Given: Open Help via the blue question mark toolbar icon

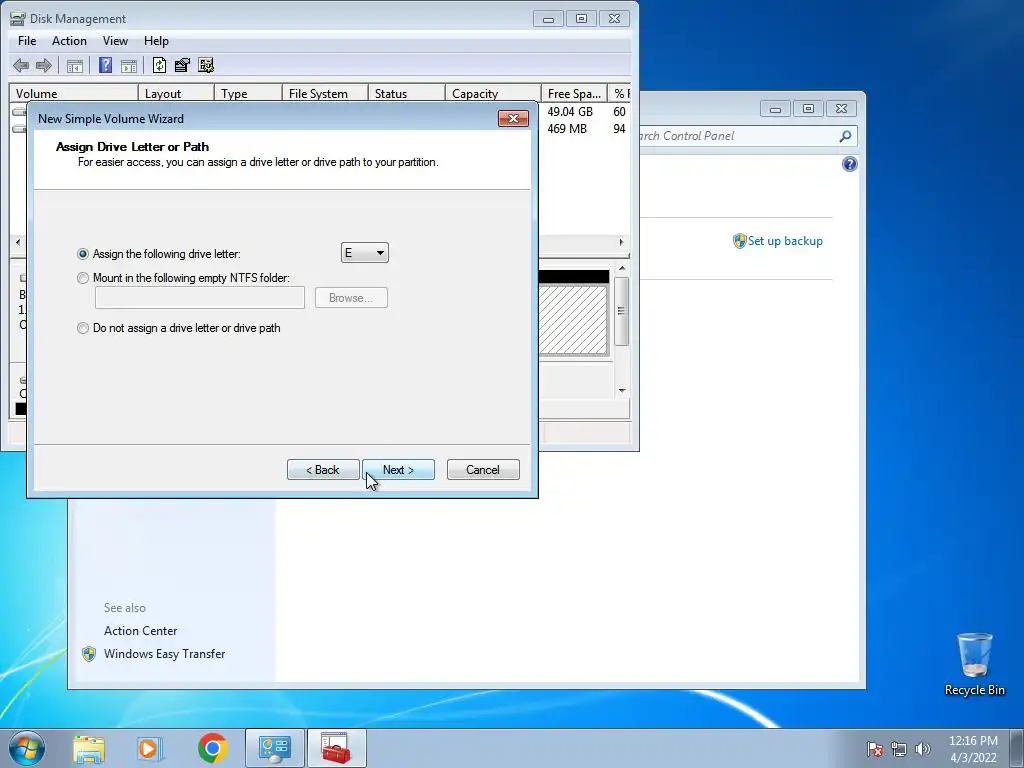Looking at the screenshot, I should tap(105, 65).
